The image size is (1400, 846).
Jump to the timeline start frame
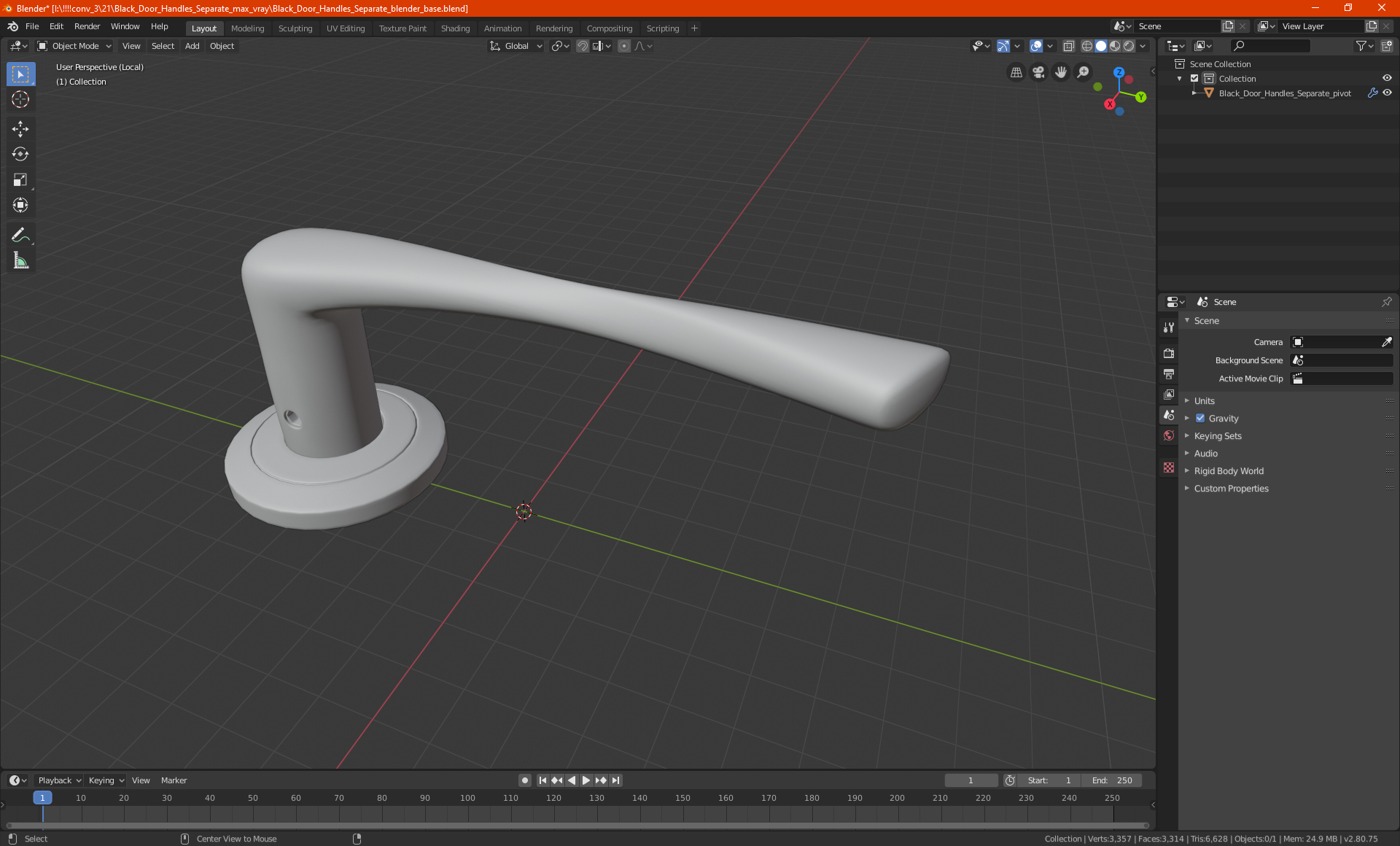(x=542, y=780)
